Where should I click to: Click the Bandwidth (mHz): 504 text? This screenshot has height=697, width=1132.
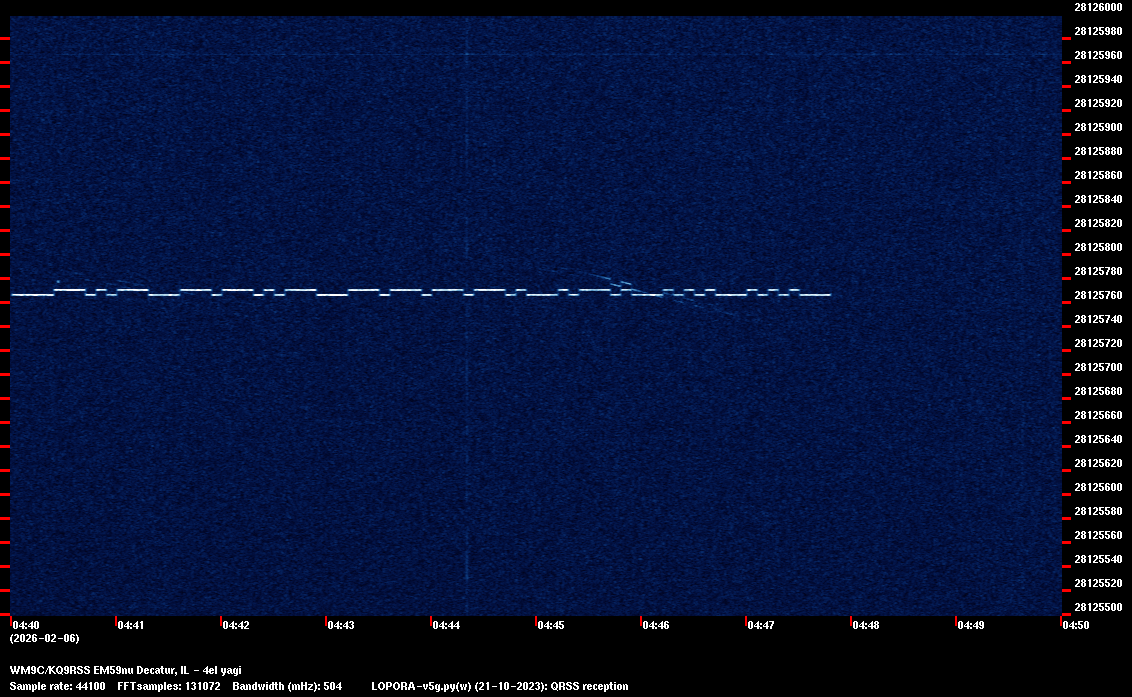point(287,686)
